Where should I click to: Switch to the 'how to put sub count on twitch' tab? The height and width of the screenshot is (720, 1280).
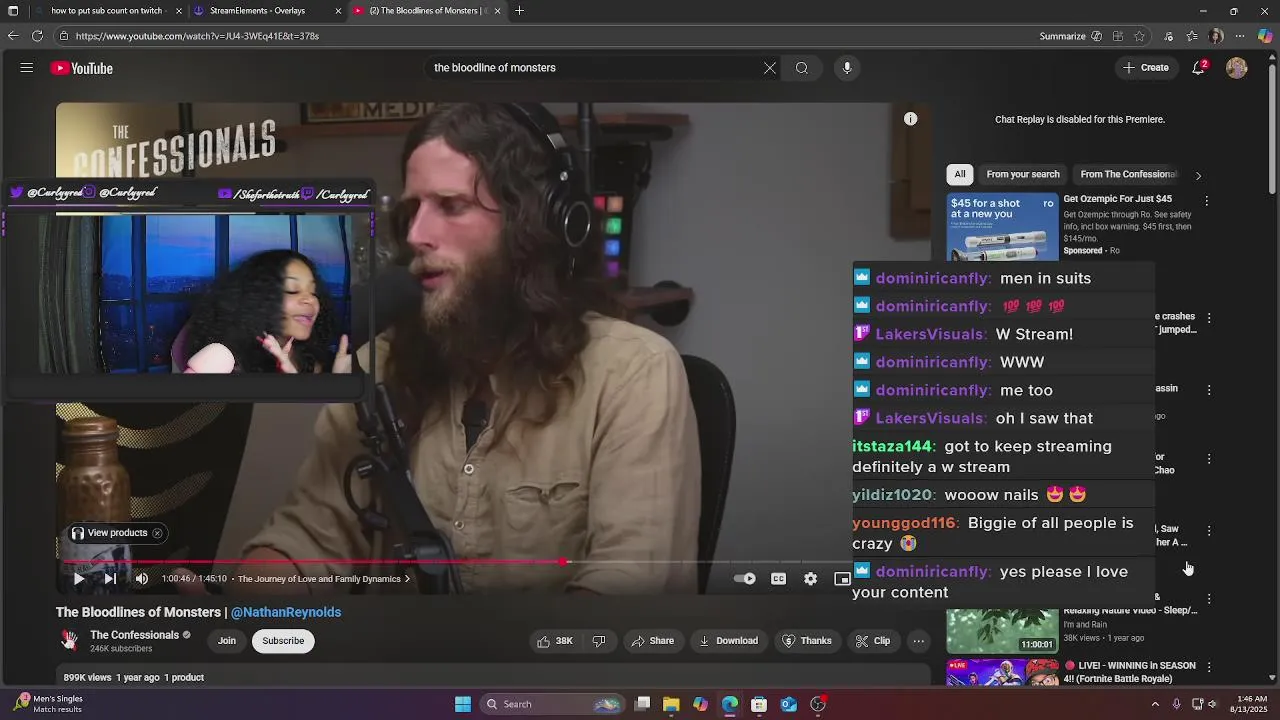point(108,11)
